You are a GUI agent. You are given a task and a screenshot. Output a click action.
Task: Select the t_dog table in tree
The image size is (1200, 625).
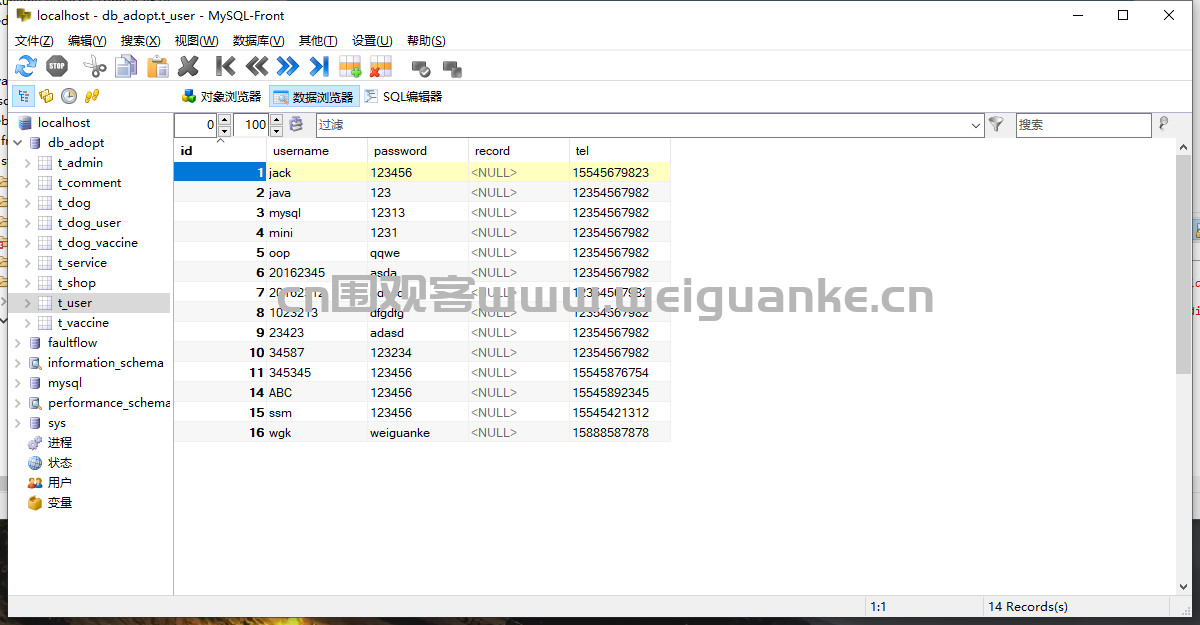[x=74, y=203]
